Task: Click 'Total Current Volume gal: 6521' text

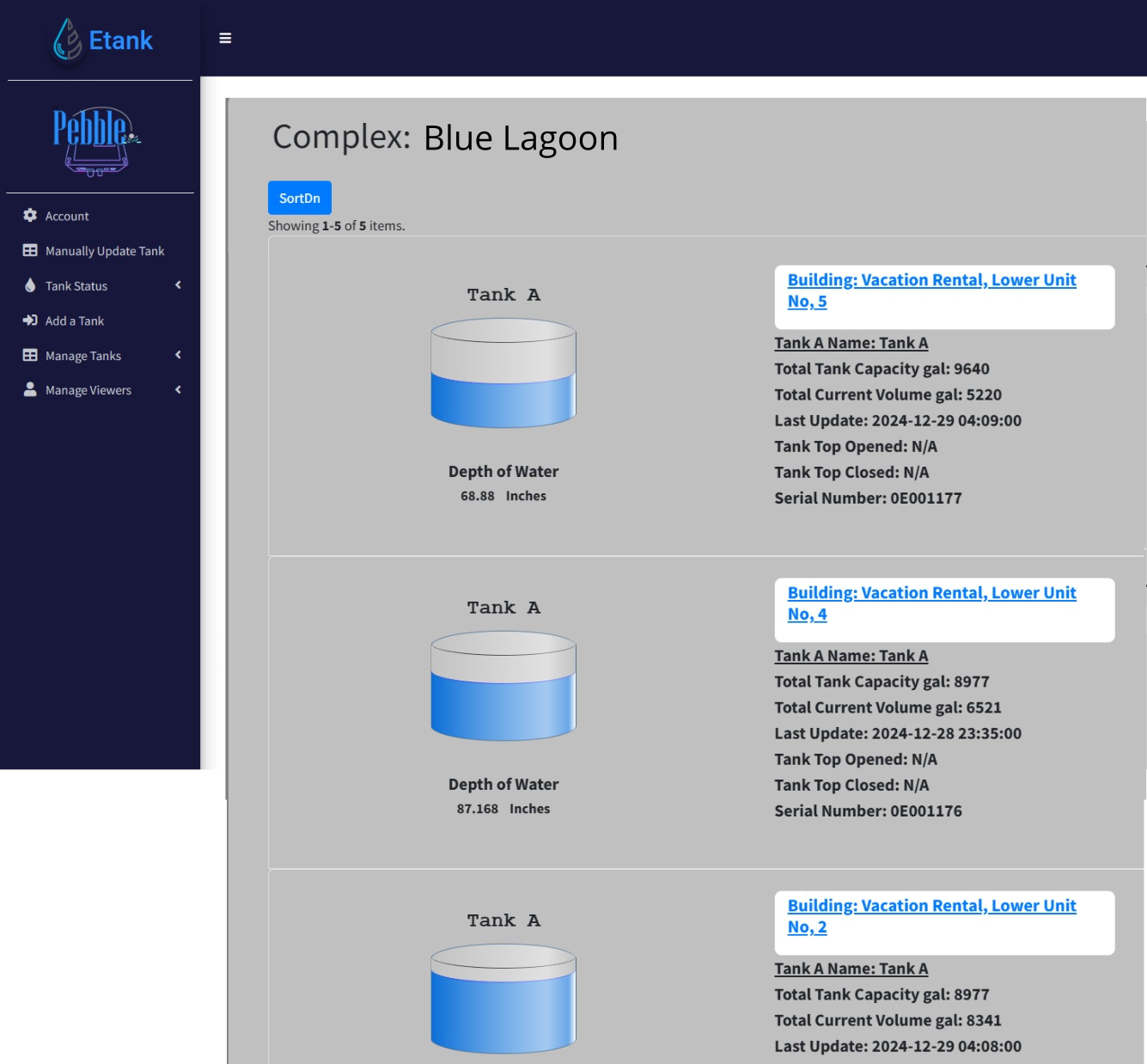Action: click(888, 707)
